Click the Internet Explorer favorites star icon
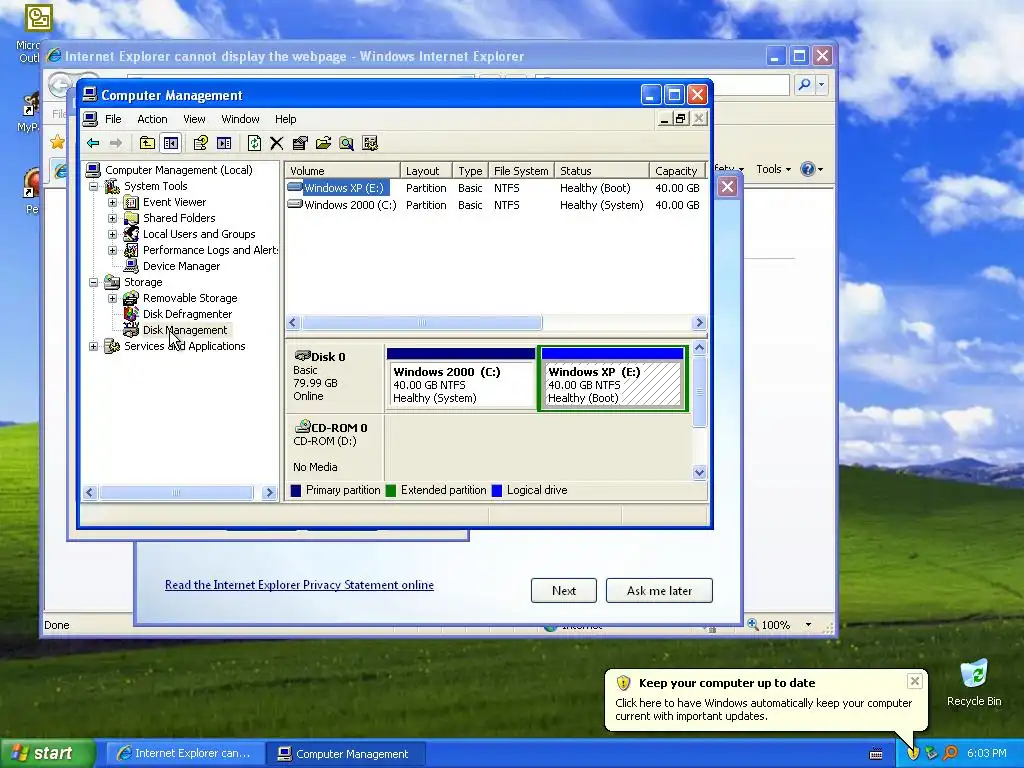Viewport: 1024px width, 768px height. coord(57,142)
